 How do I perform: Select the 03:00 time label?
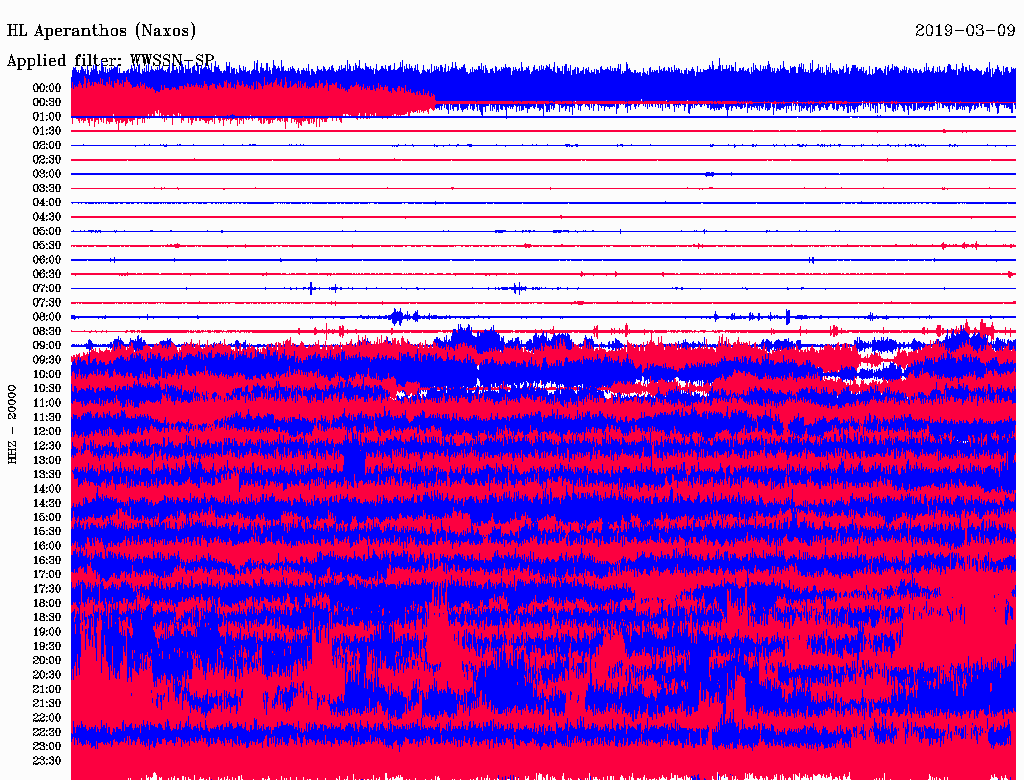48,174
